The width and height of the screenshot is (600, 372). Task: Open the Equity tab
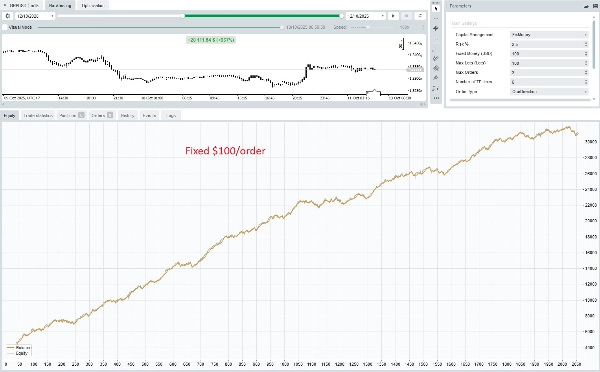click(9, 115)
